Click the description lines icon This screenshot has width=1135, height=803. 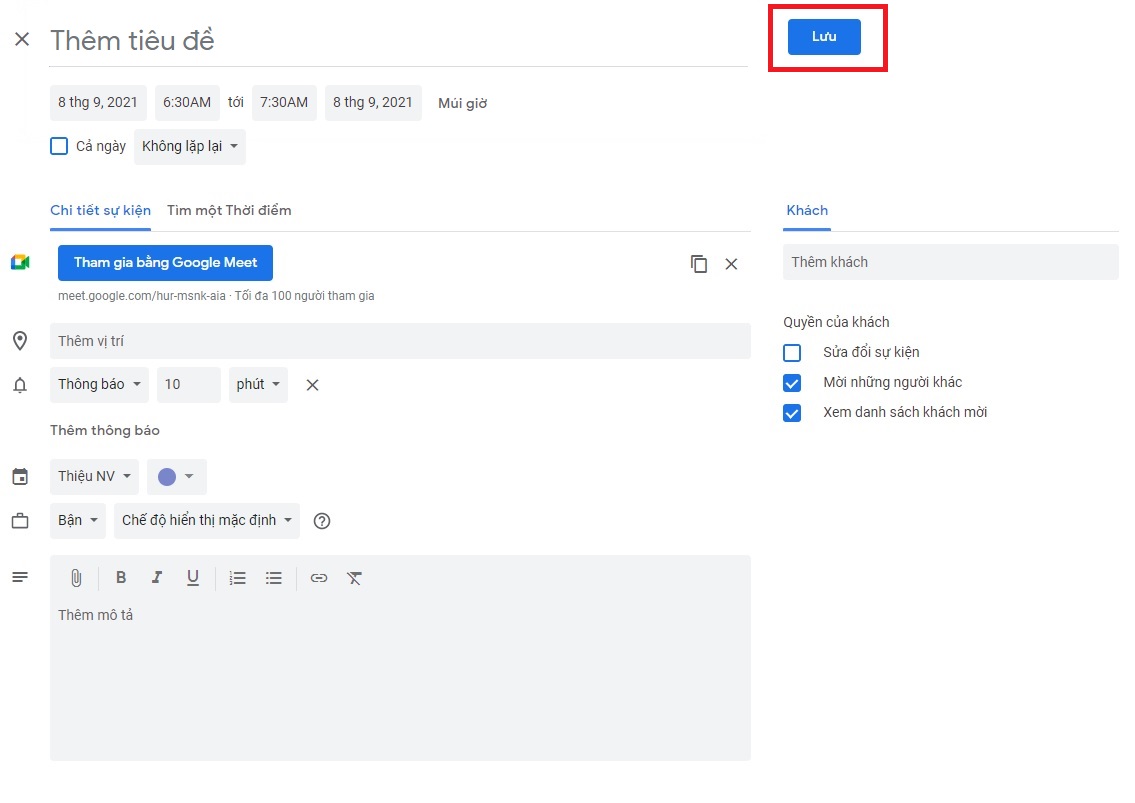20,577
